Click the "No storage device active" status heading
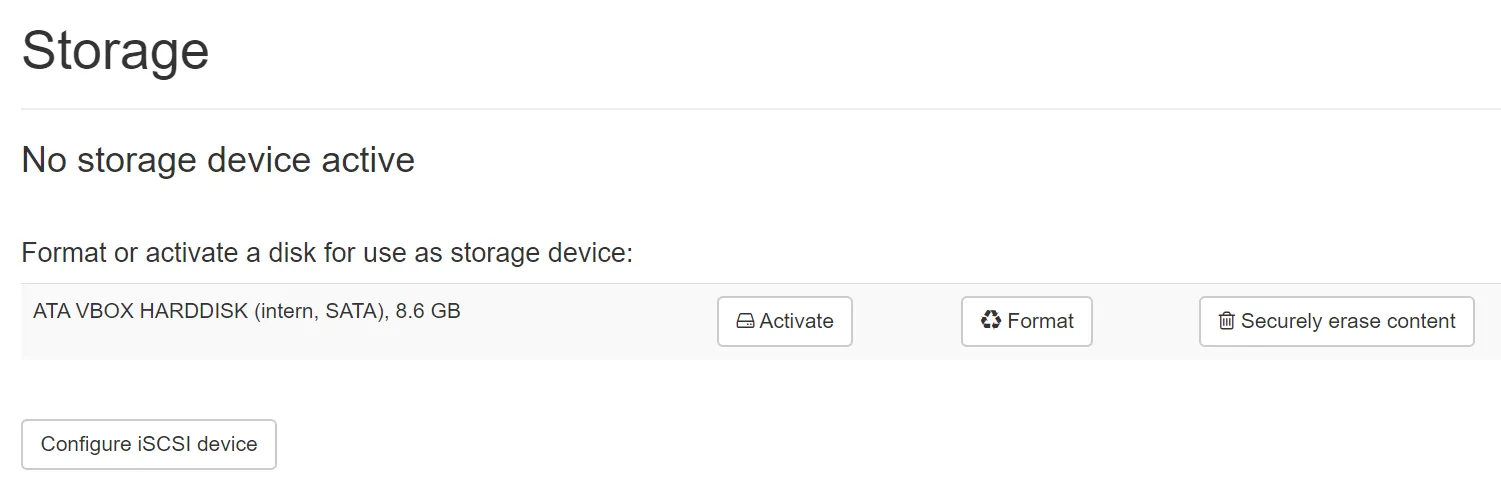Viewport: 1501px width, 488px height. 218,160
